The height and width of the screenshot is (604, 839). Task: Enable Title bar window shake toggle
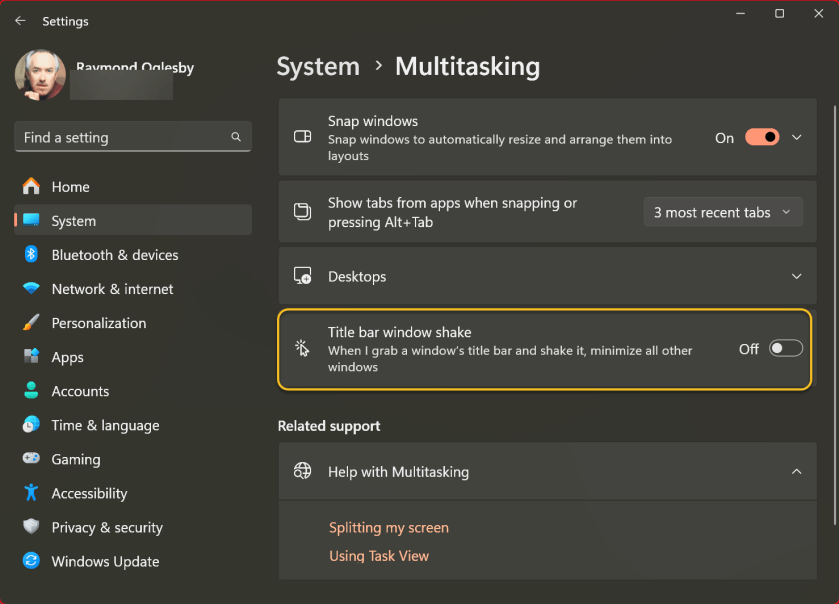pyautogui.click(x=785, y=349)
